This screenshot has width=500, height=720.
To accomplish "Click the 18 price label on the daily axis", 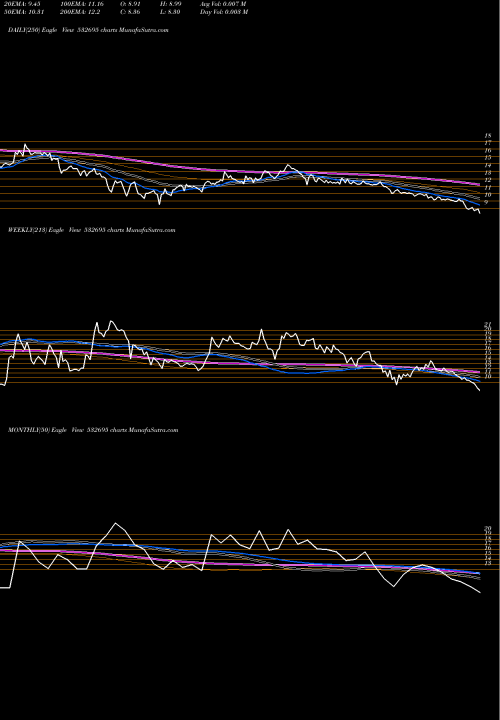I will click(488, 136).
